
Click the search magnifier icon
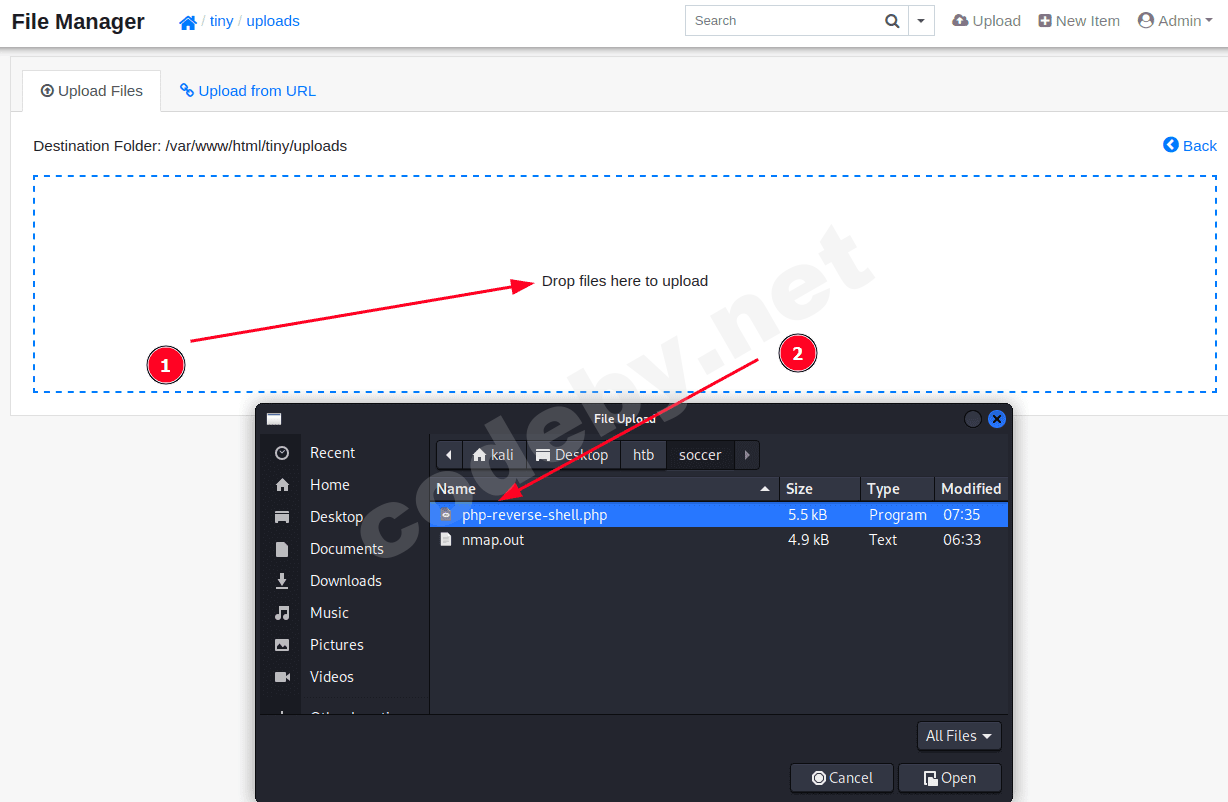892,21
